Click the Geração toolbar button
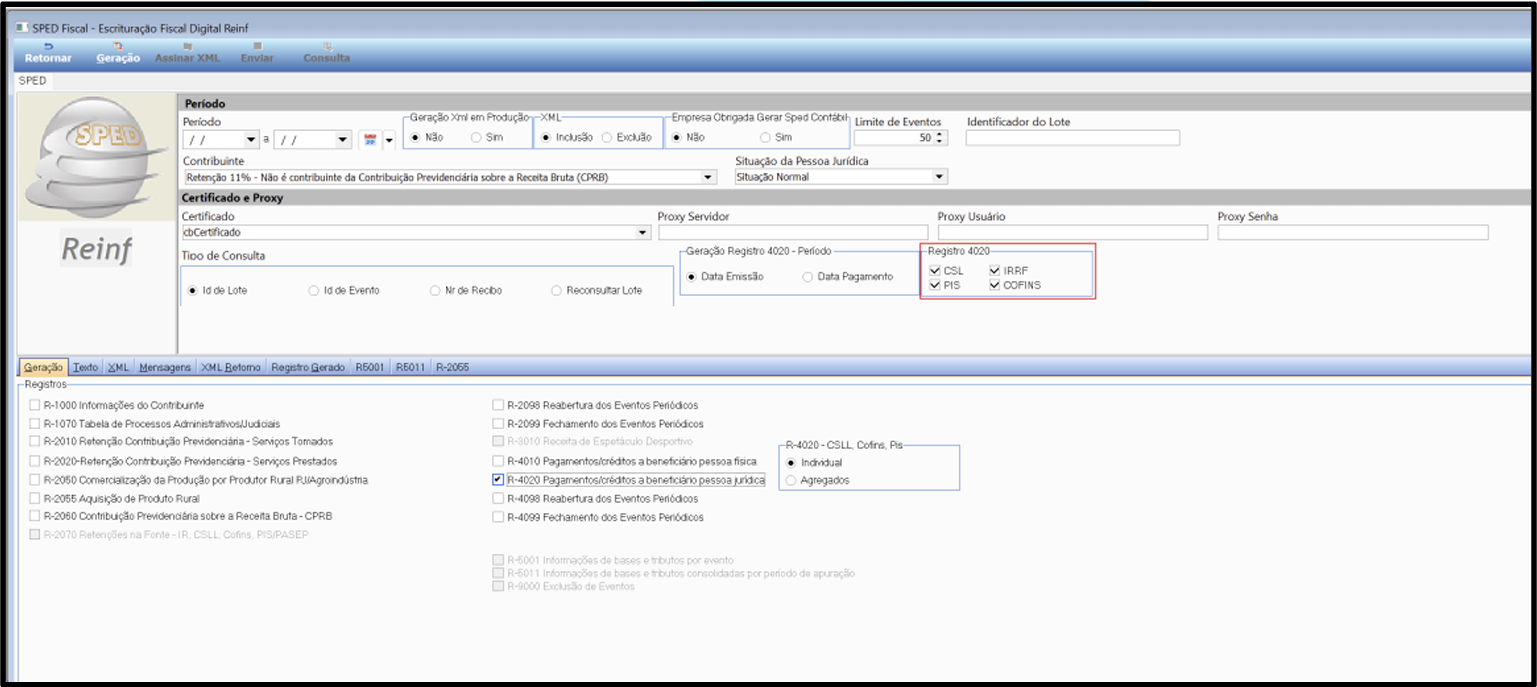The width and height of the screenshot is (1537, 687). tap(118, 52)
